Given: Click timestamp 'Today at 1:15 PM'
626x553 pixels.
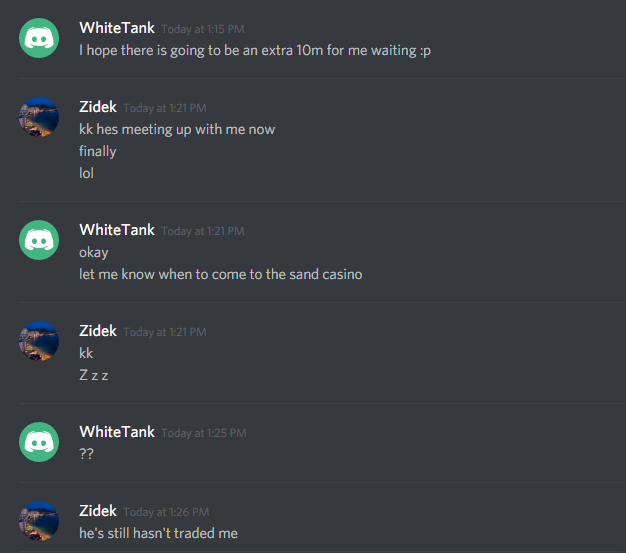Looking at the screenshot, I should coord(203,29).
